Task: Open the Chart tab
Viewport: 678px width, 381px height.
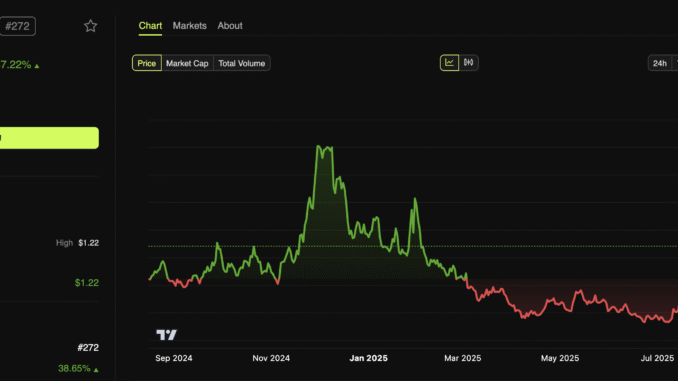Action: coord(150,26)
